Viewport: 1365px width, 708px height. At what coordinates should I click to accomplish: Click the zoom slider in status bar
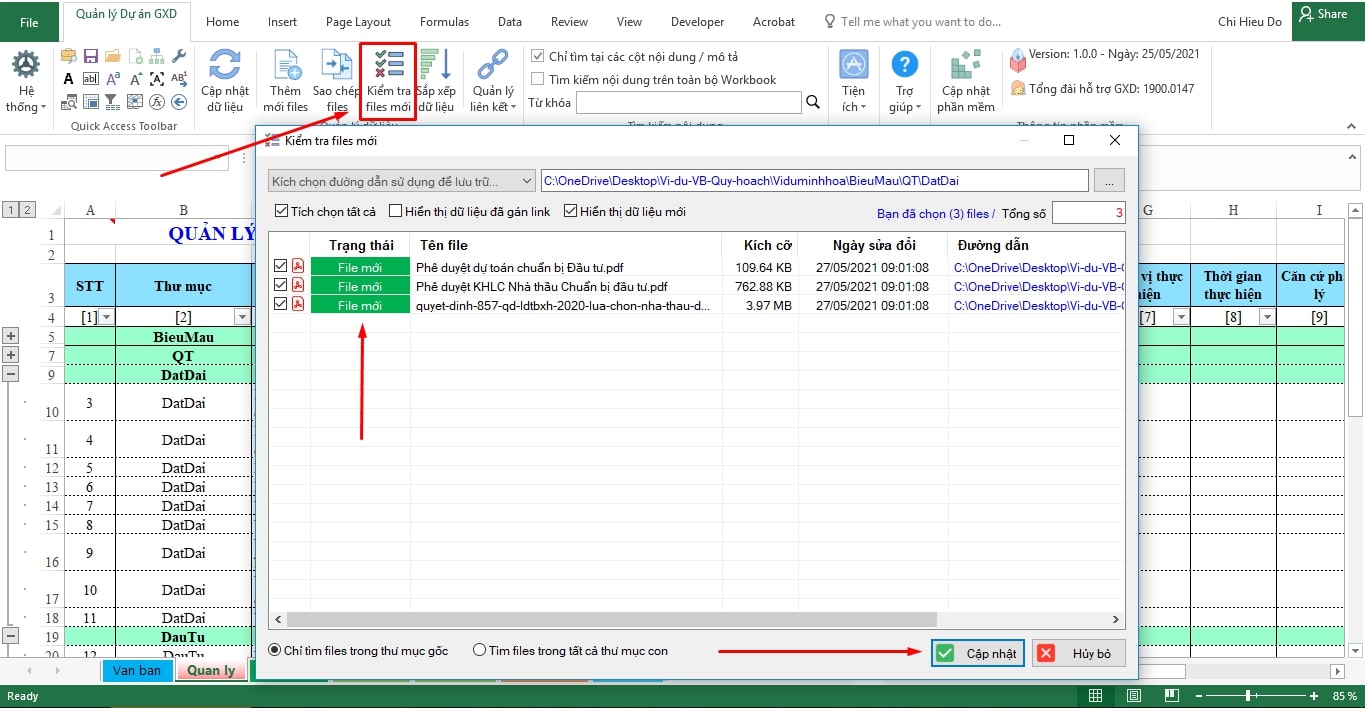tap(1247, 695)
